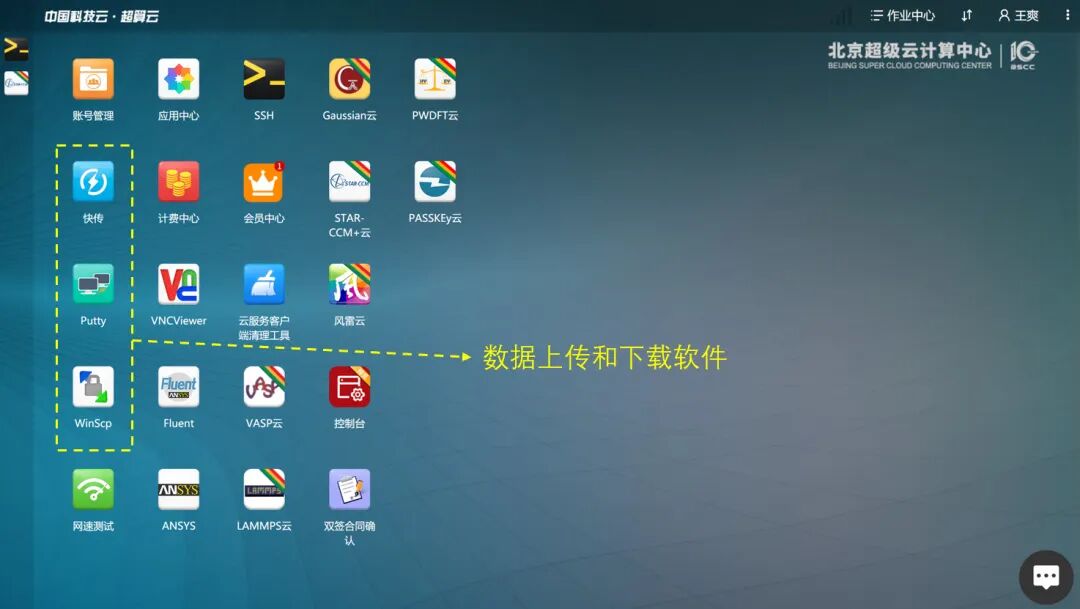Switch to the running STAR-CCM+ task in the sidebar
This screenshot has height=609, width=1080.
[x=16, y=83]
